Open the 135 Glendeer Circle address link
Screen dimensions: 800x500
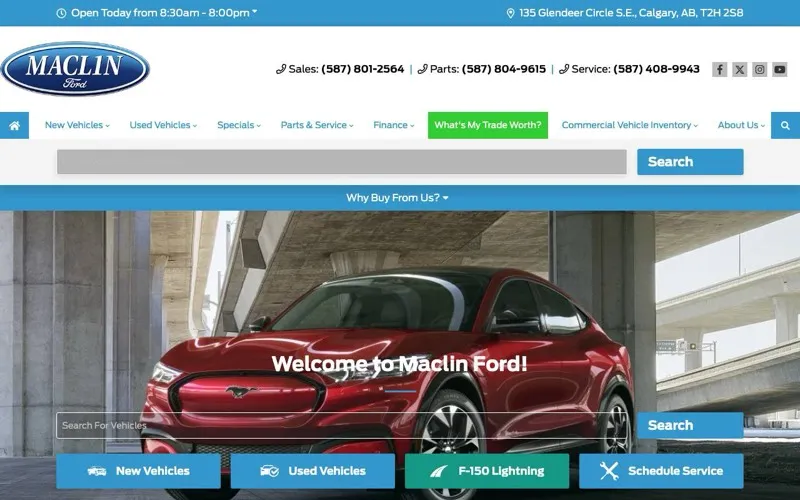[x=631, y=13]
